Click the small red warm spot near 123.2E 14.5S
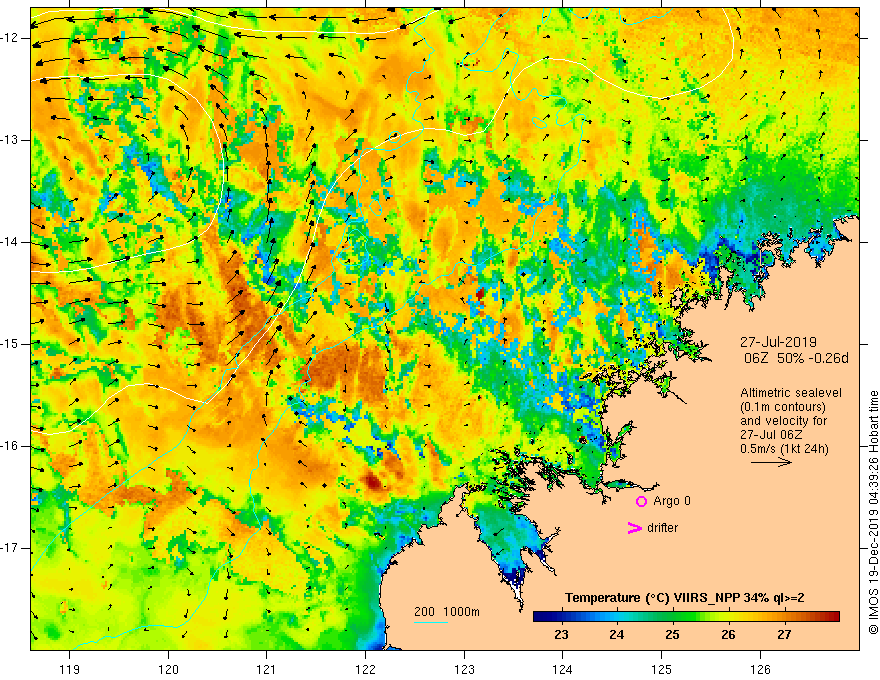 [x=480, y=293]
